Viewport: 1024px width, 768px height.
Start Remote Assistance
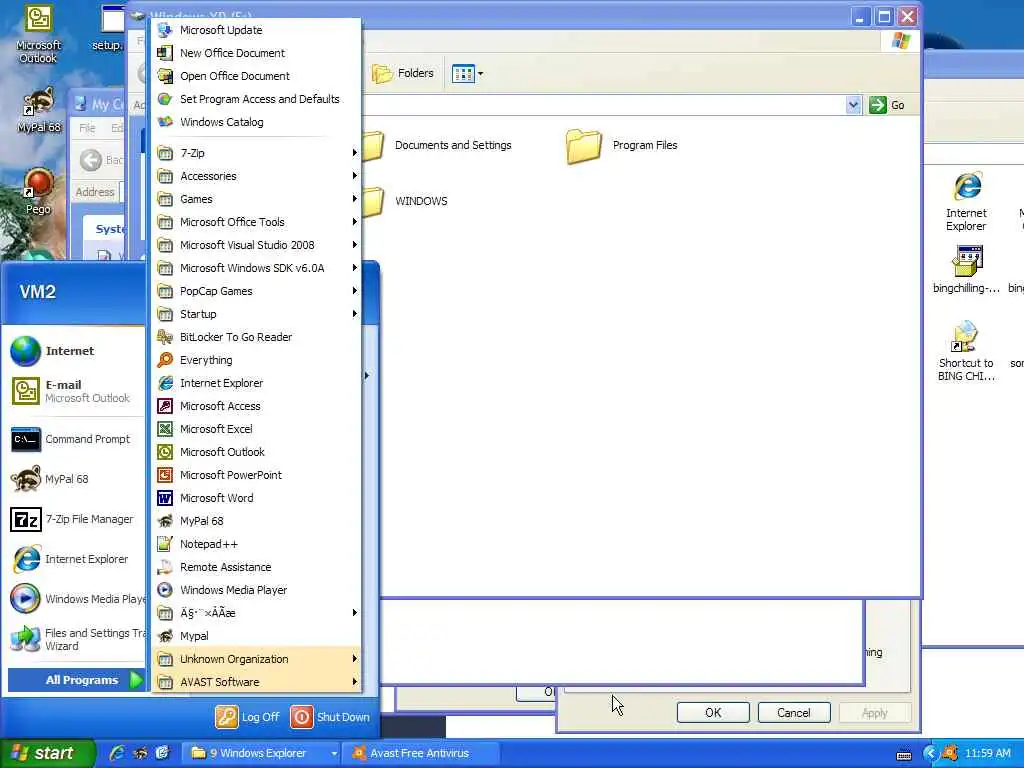[256, 567]
